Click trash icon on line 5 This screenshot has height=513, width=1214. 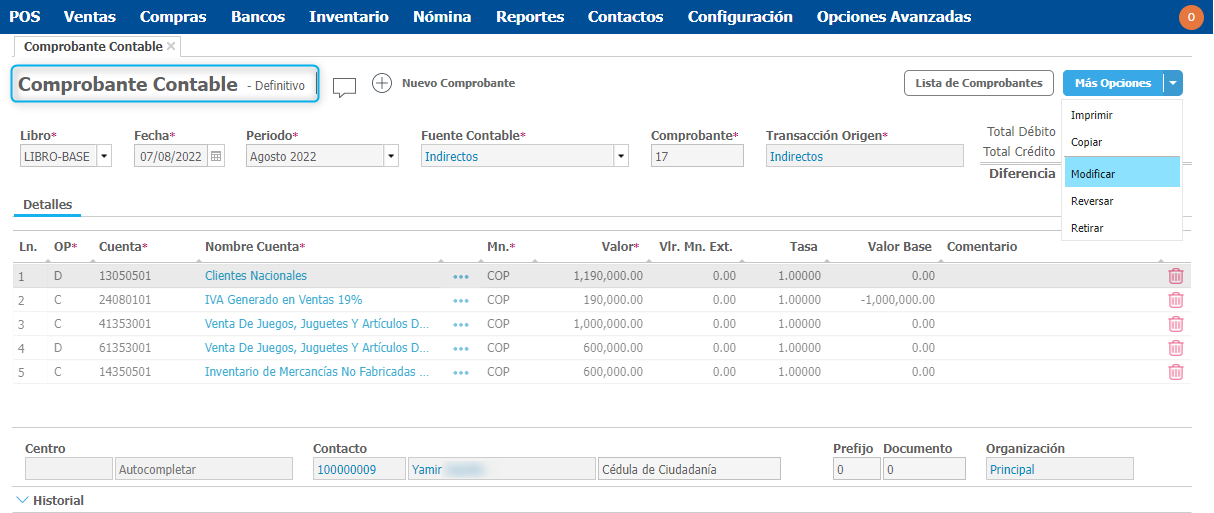(x=1176, y=372)
